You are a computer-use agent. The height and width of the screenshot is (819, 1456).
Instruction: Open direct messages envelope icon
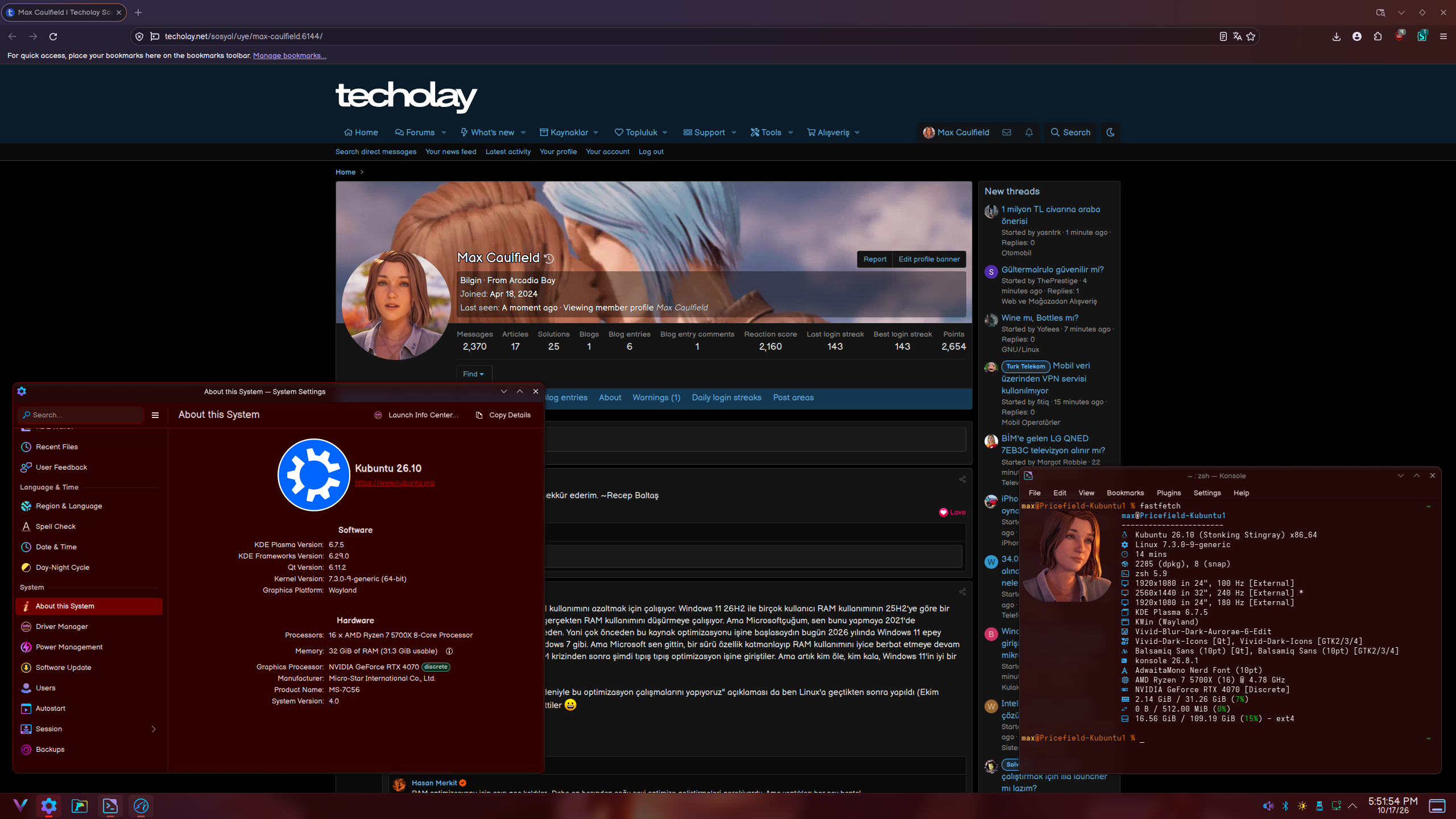tap(1007, 133)
